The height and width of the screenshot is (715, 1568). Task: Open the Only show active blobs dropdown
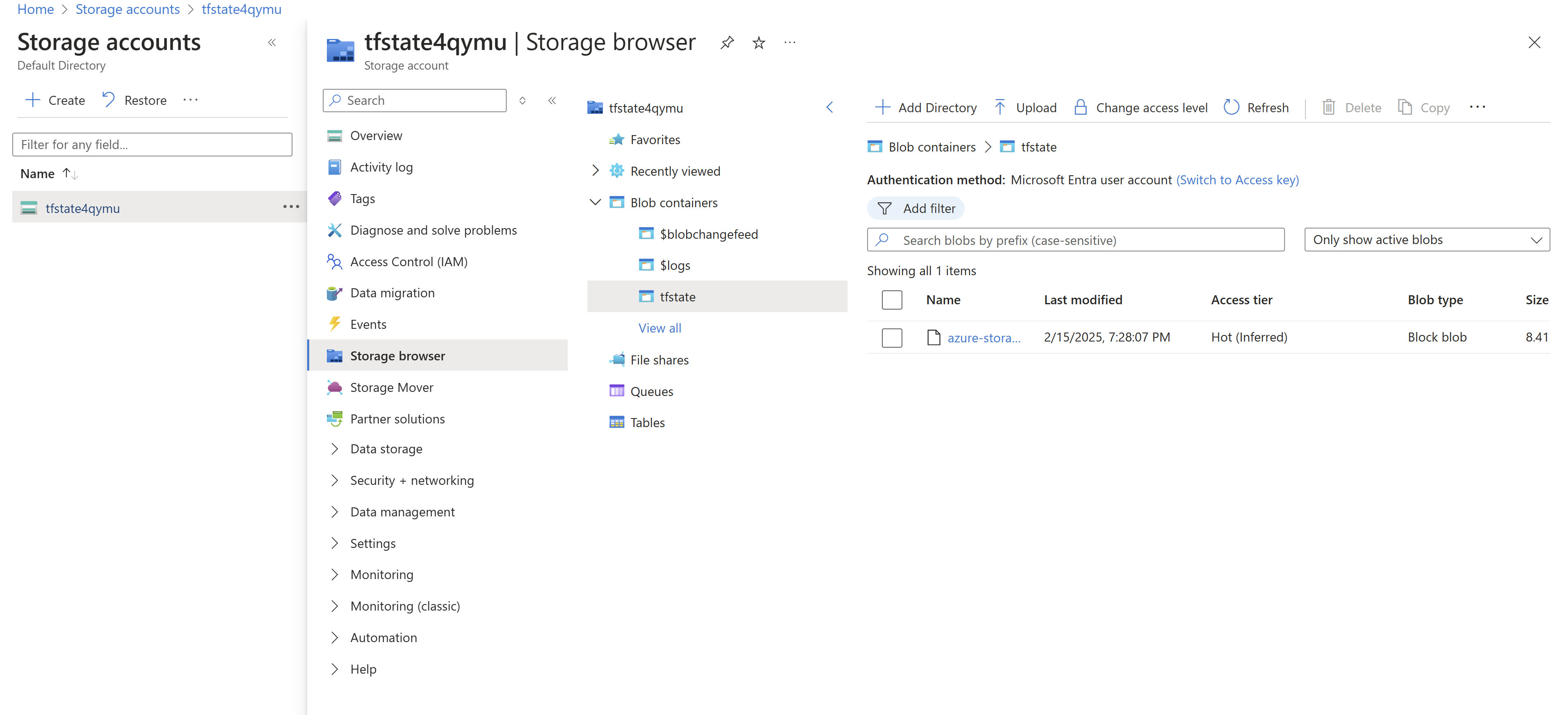coord(1427,240)
